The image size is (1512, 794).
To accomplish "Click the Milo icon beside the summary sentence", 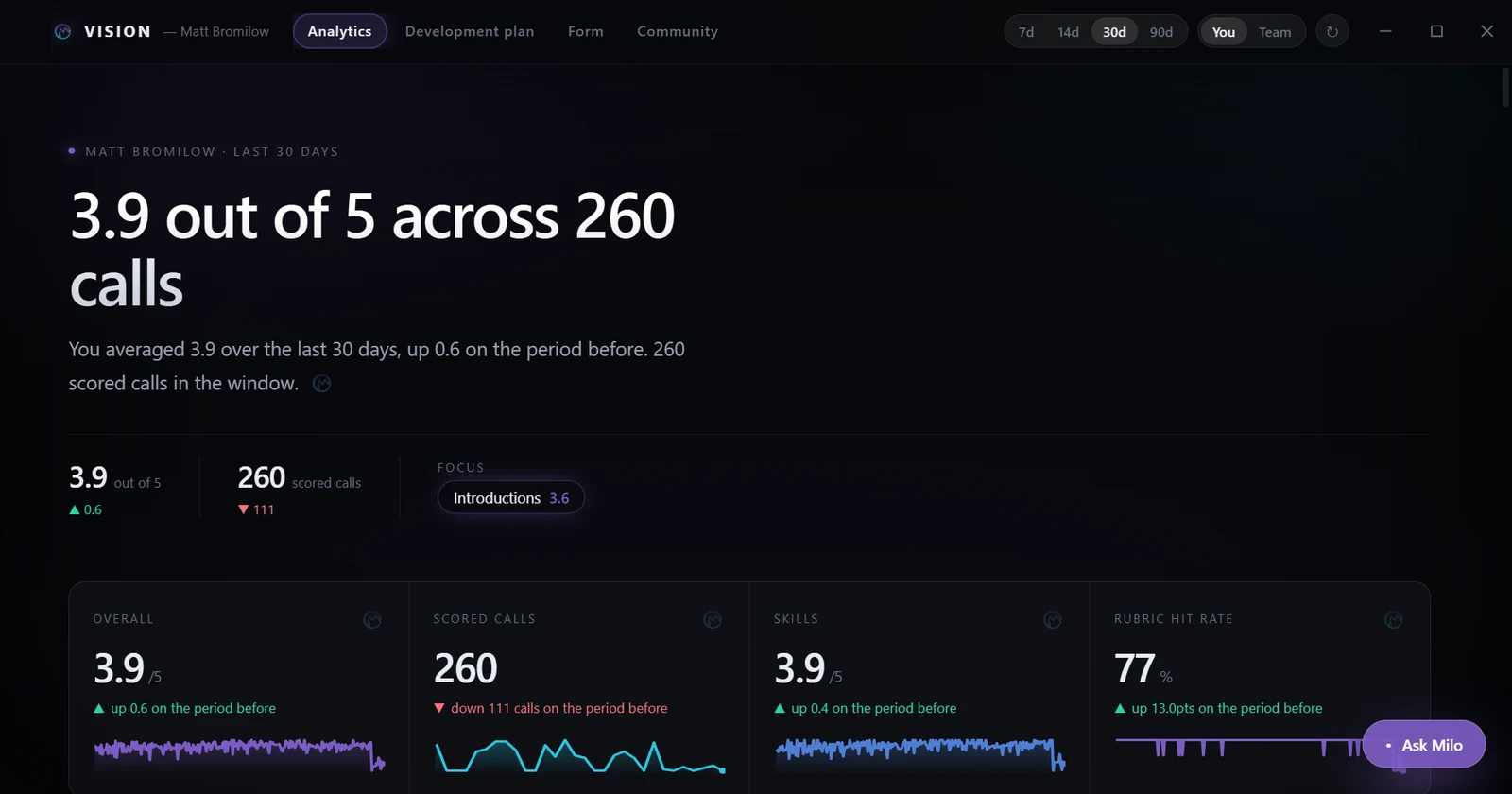I will coord(322,383).
